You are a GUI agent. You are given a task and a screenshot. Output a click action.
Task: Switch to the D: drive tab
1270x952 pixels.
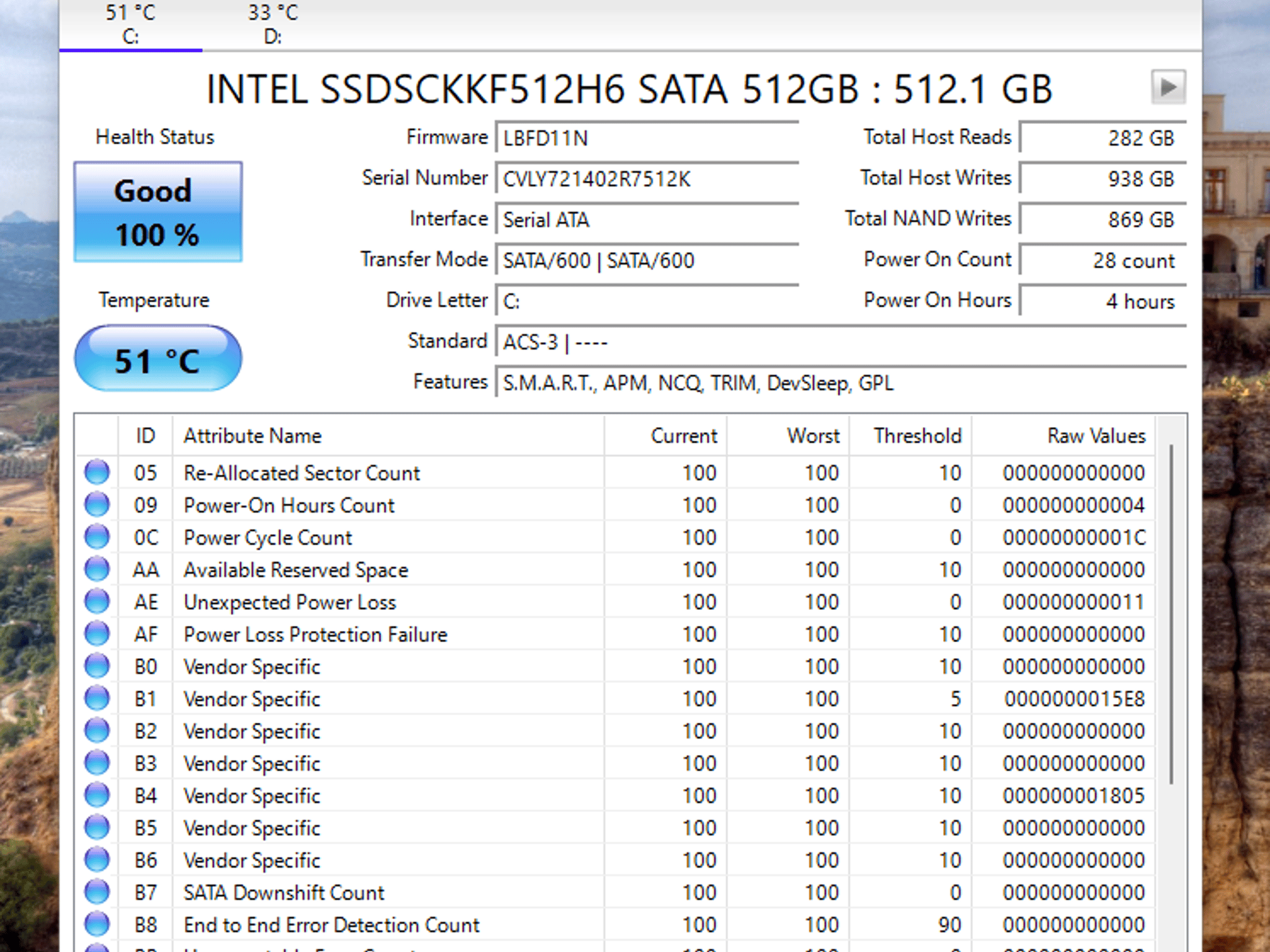point(273,25)
